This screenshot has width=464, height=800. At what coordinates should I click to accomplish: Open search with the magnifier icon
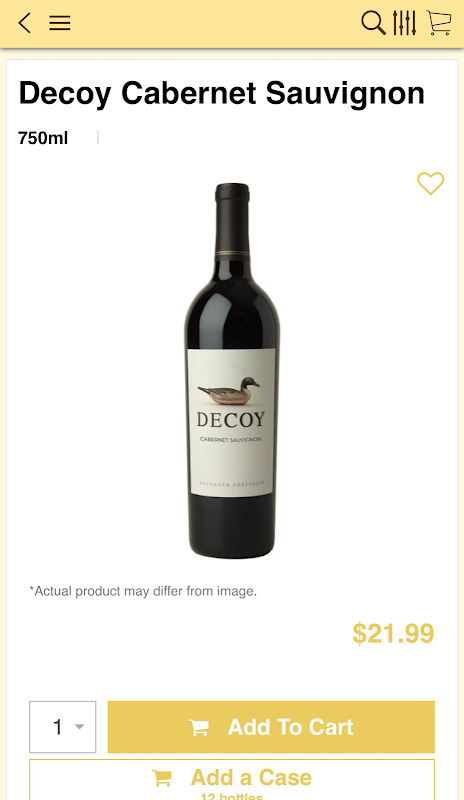[x=373, y=23]
